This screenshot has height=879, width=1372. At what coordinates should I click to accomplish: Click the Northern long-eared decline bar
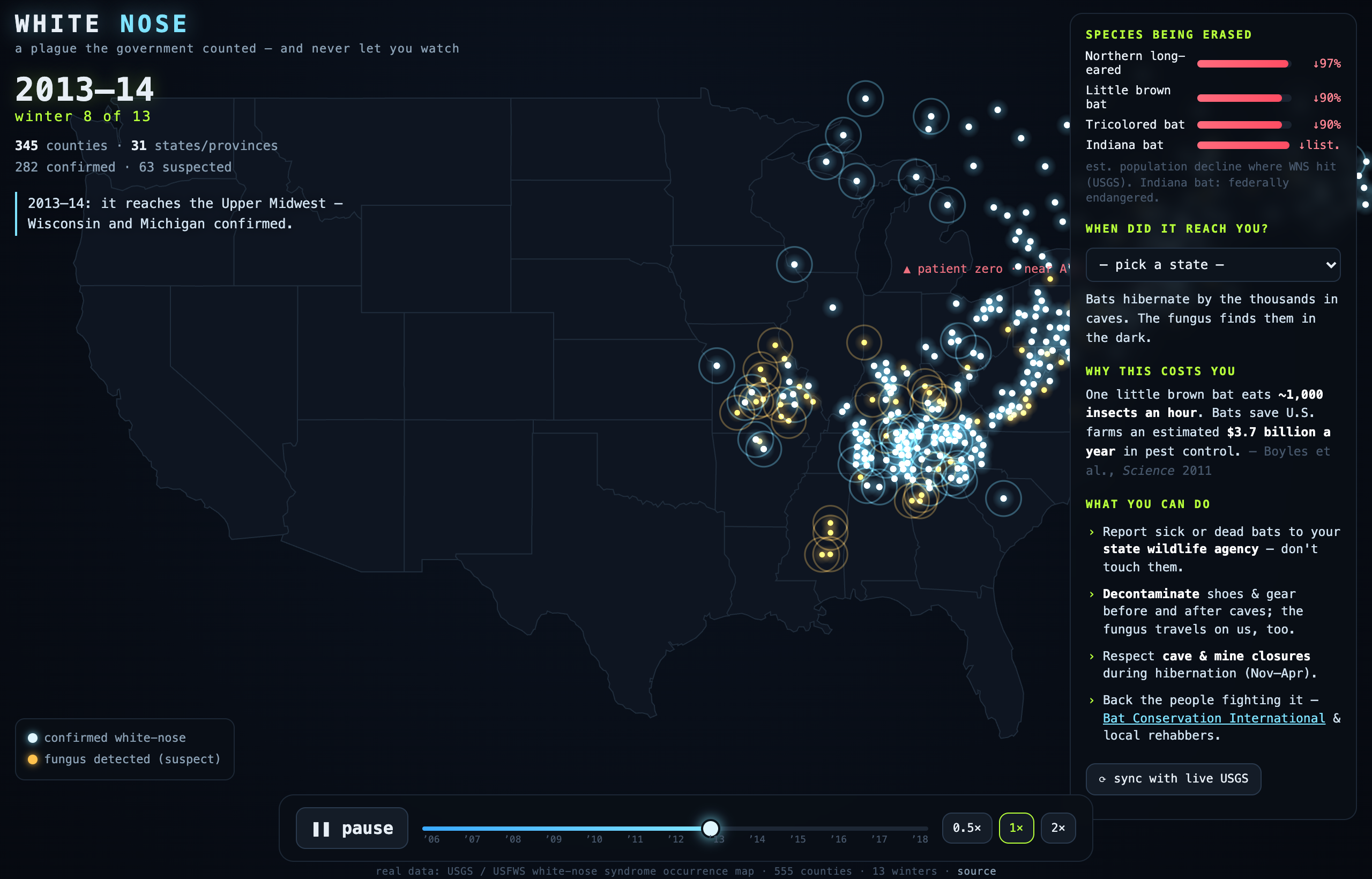[1243, 64]
